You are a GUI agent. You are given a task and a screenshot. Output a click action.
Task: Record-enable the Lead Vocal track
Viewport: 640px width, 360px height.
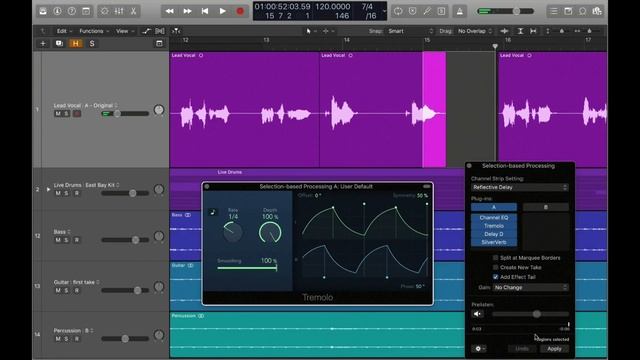click(x=76, y=113)
